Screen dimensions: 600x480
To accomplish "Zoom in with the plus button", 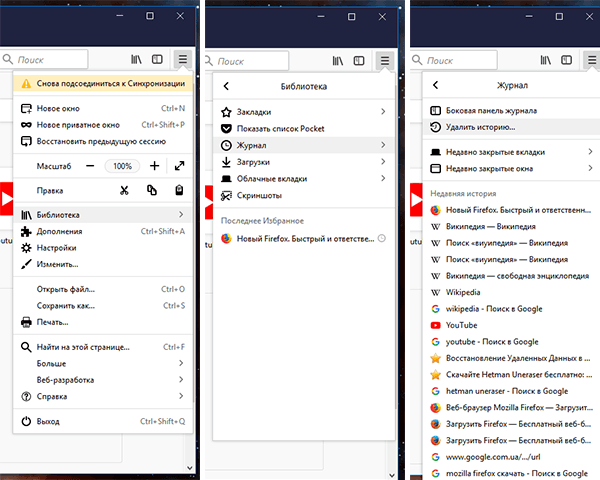I will [155, 166].
